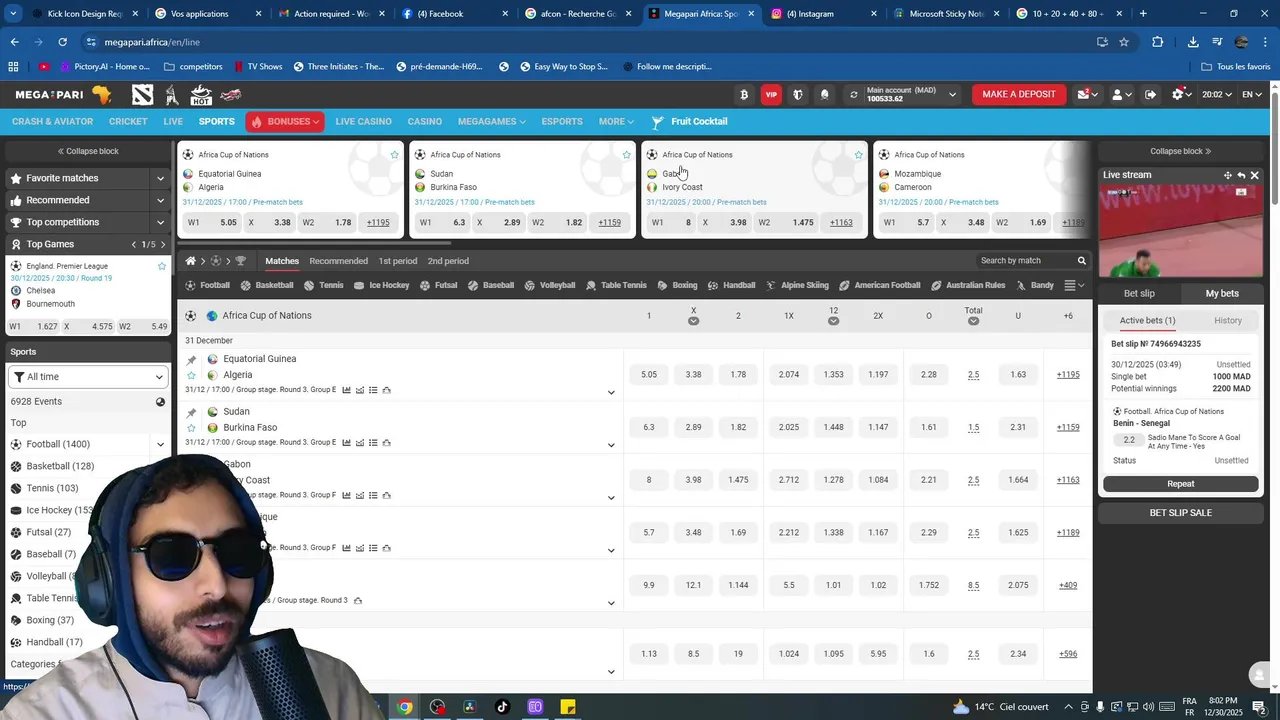Open the EN language dropdown

point(1252,95)
